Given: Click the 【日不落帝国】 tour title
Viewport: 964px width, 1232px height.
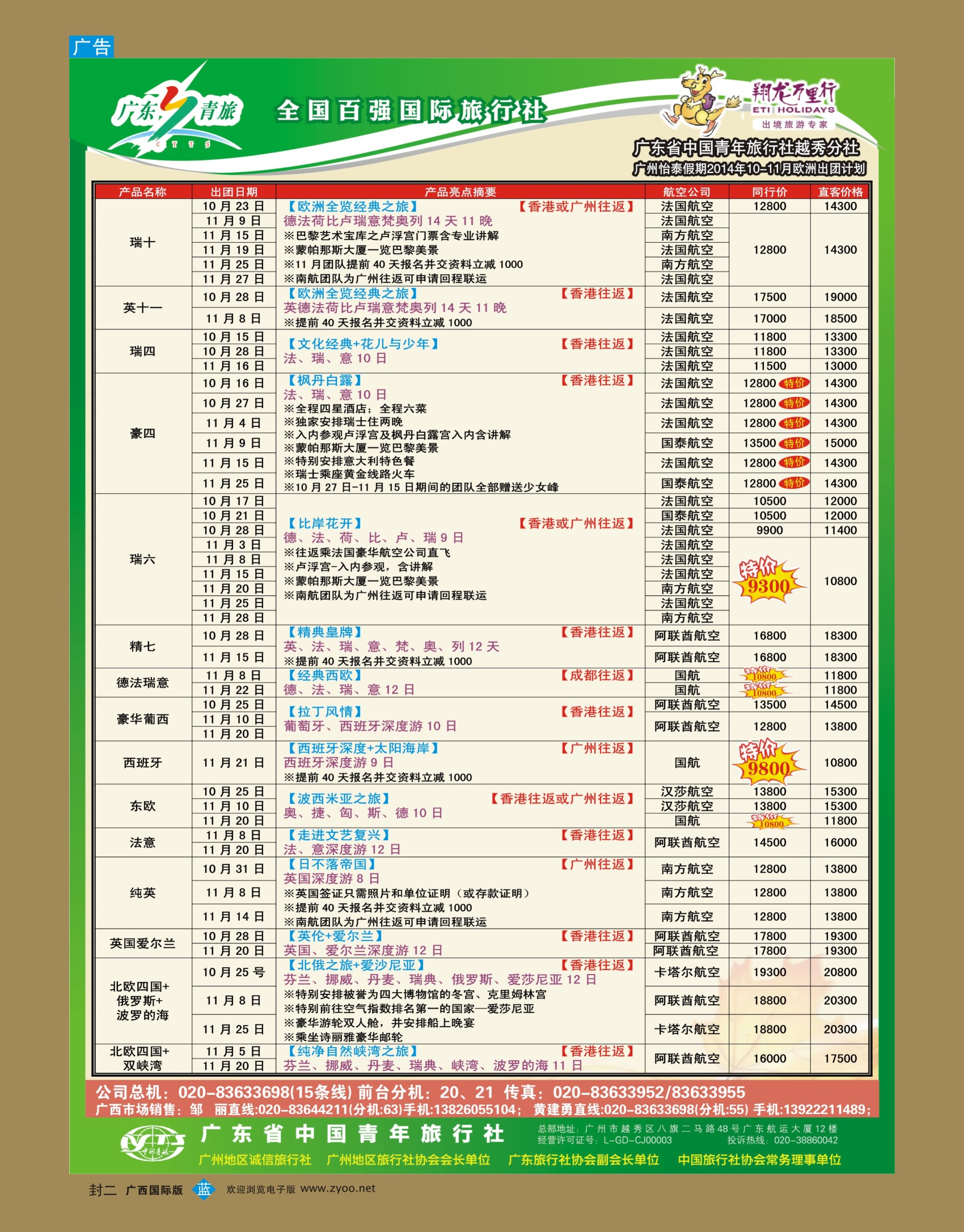Looking at the screenshot, I should coord(332,865).
